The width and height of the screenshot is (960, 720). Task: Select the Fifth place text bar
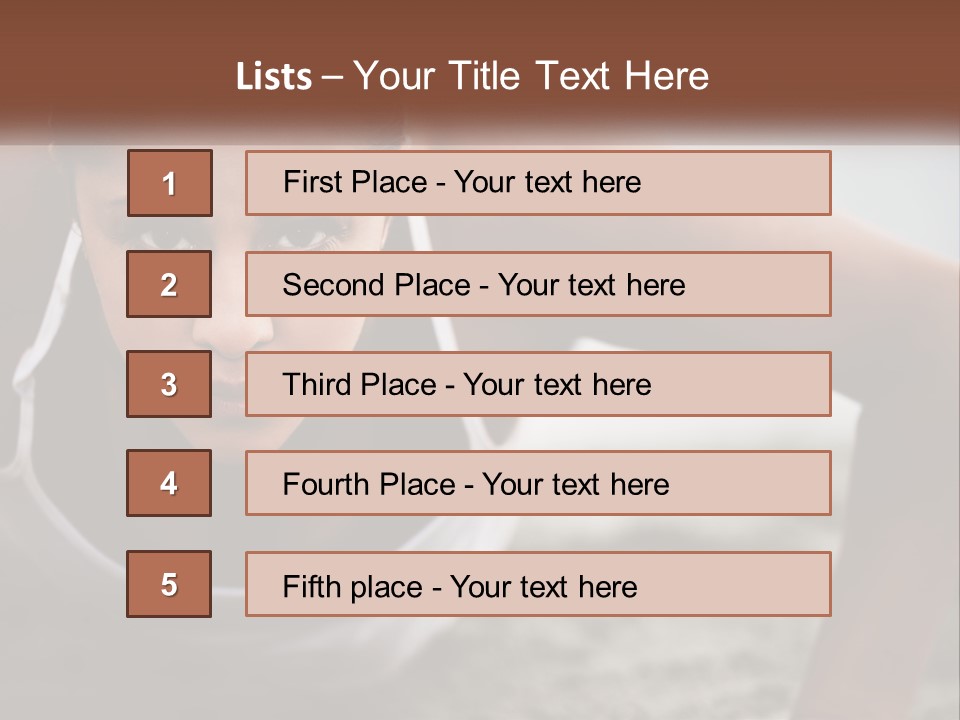[538, 584]
